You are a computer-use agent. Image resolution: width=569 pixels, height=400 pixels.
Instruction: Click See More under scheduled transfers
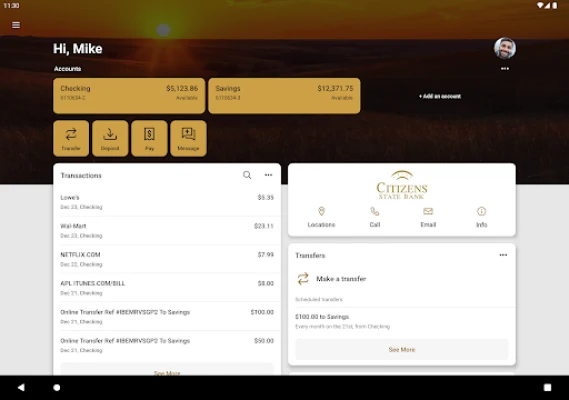pyautogui.click(x=402, y=350)
